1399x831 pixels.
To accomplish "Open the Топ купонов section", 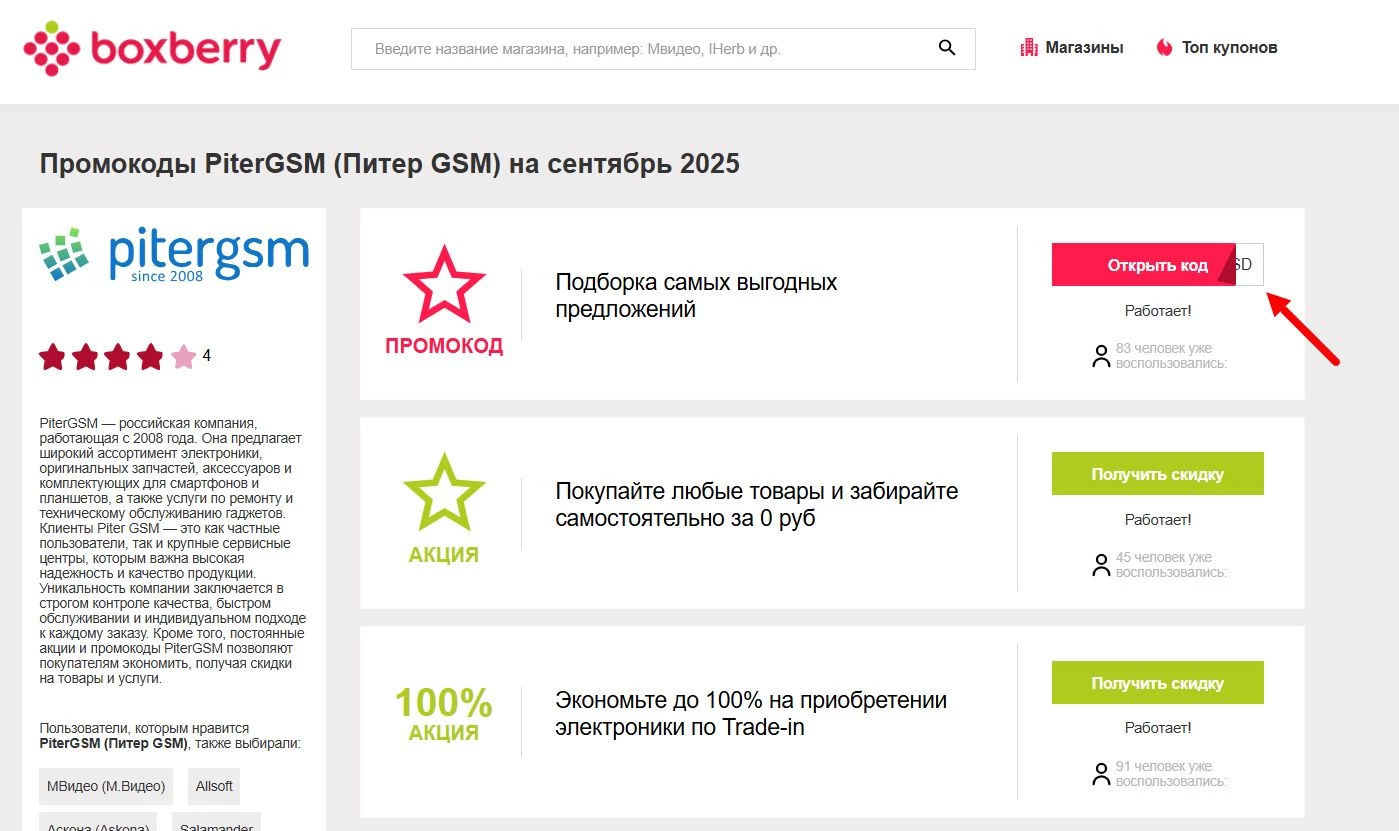I will 1229,46.
